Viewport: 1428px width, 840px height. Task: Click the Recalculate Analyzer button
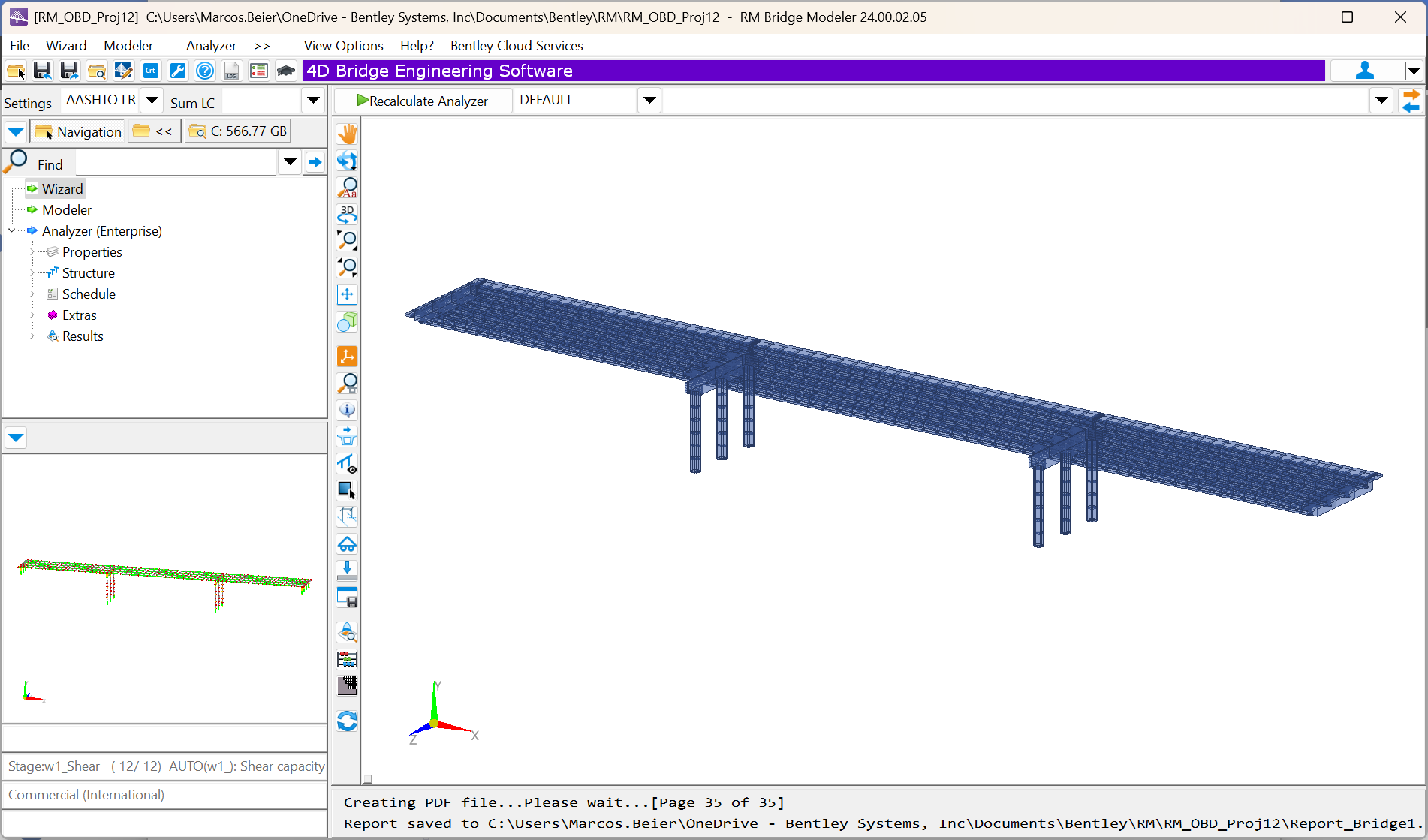click(423, 101)
